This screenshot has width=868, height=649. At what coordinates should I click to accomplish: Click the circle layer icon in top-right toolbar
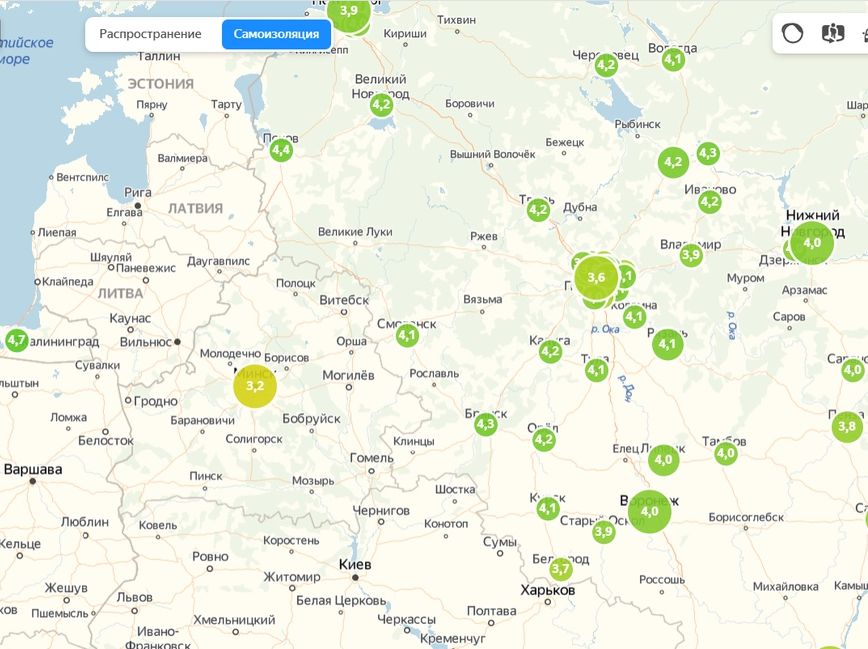792,34
